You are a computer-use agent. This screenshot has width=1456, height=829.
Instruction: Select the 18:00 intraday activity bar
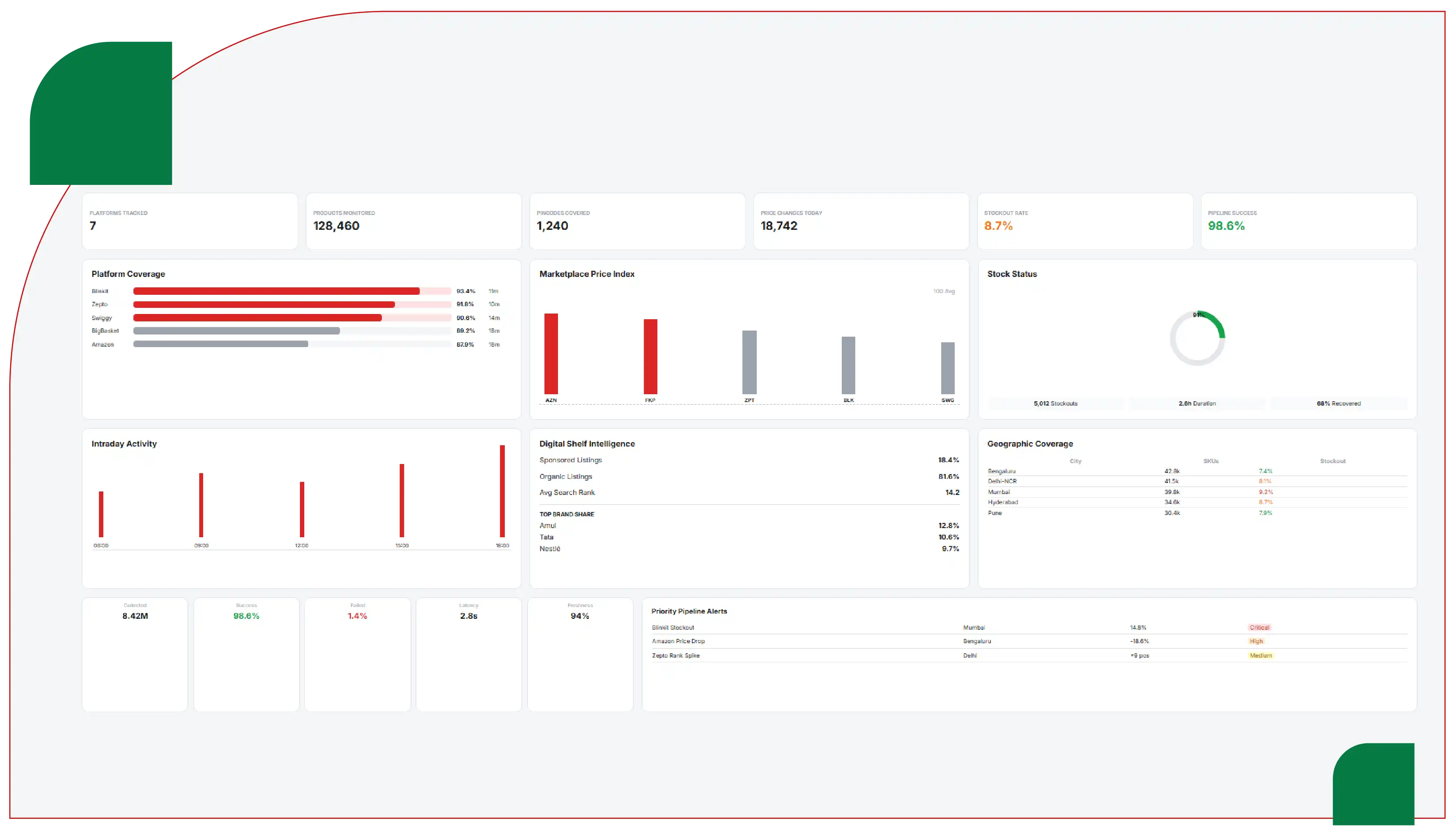pyautogui.click(x=502, y=491)
